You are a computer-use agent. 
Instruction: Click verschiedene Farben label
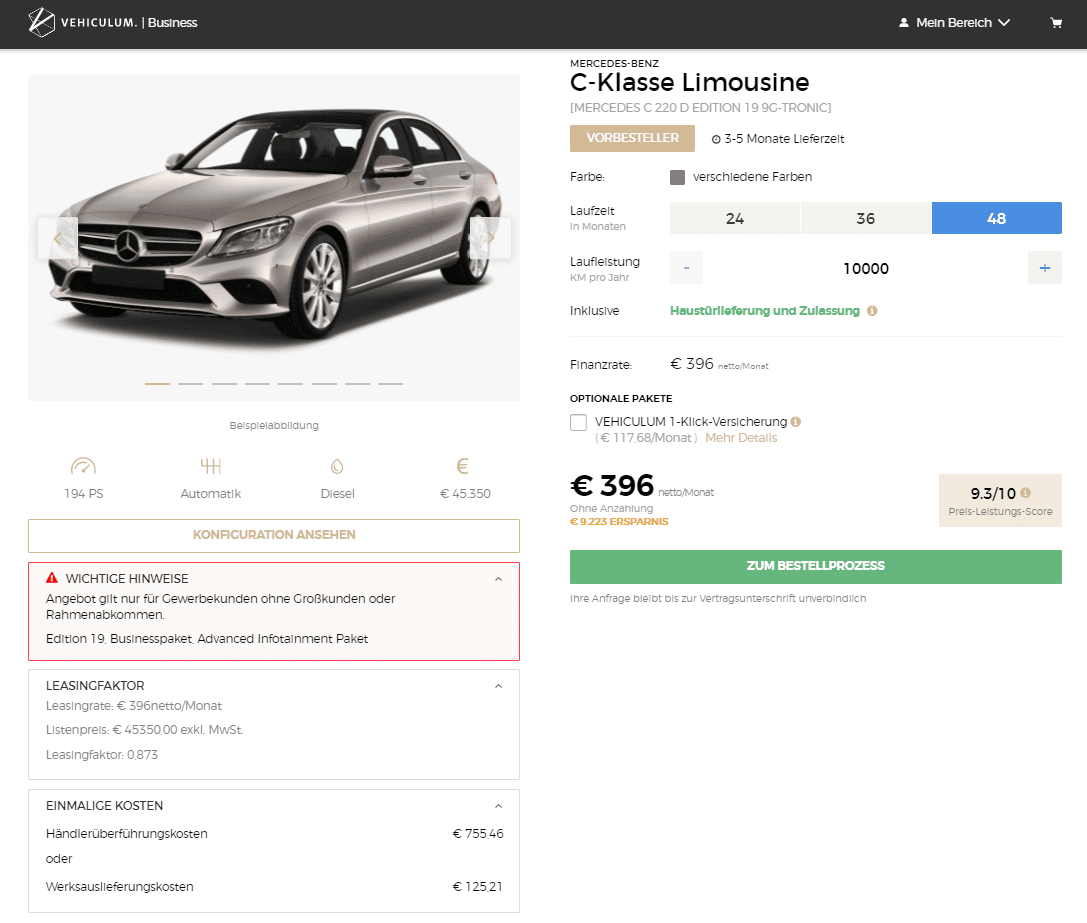[752, 177]
